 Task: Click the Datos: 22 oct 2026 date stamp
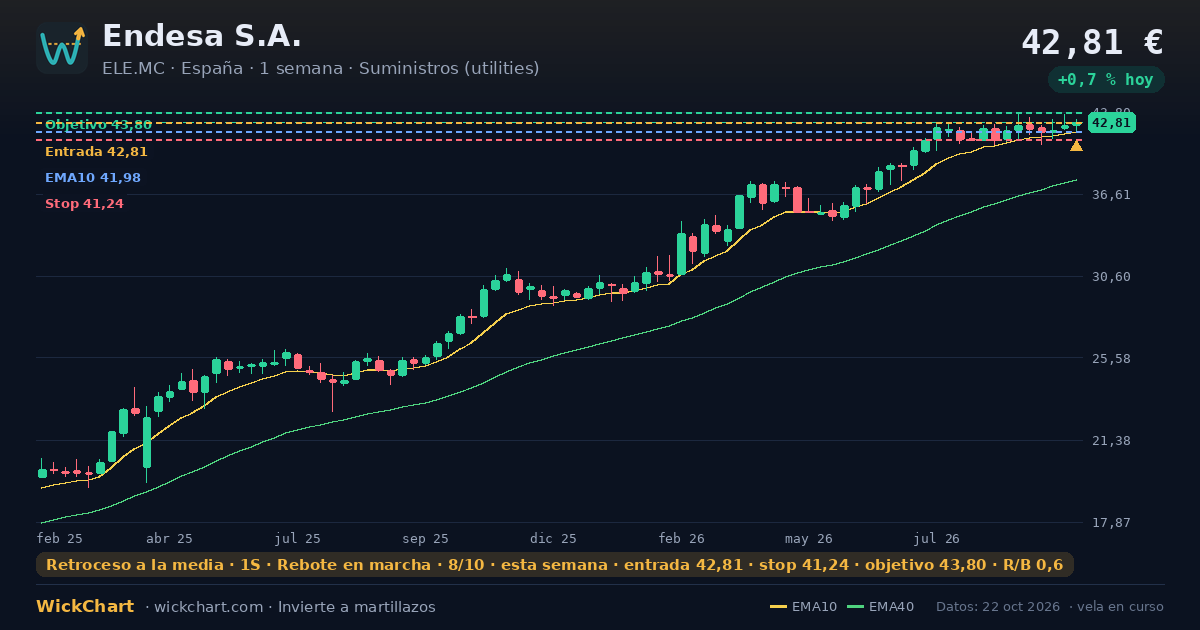(x=1000, y=607)
